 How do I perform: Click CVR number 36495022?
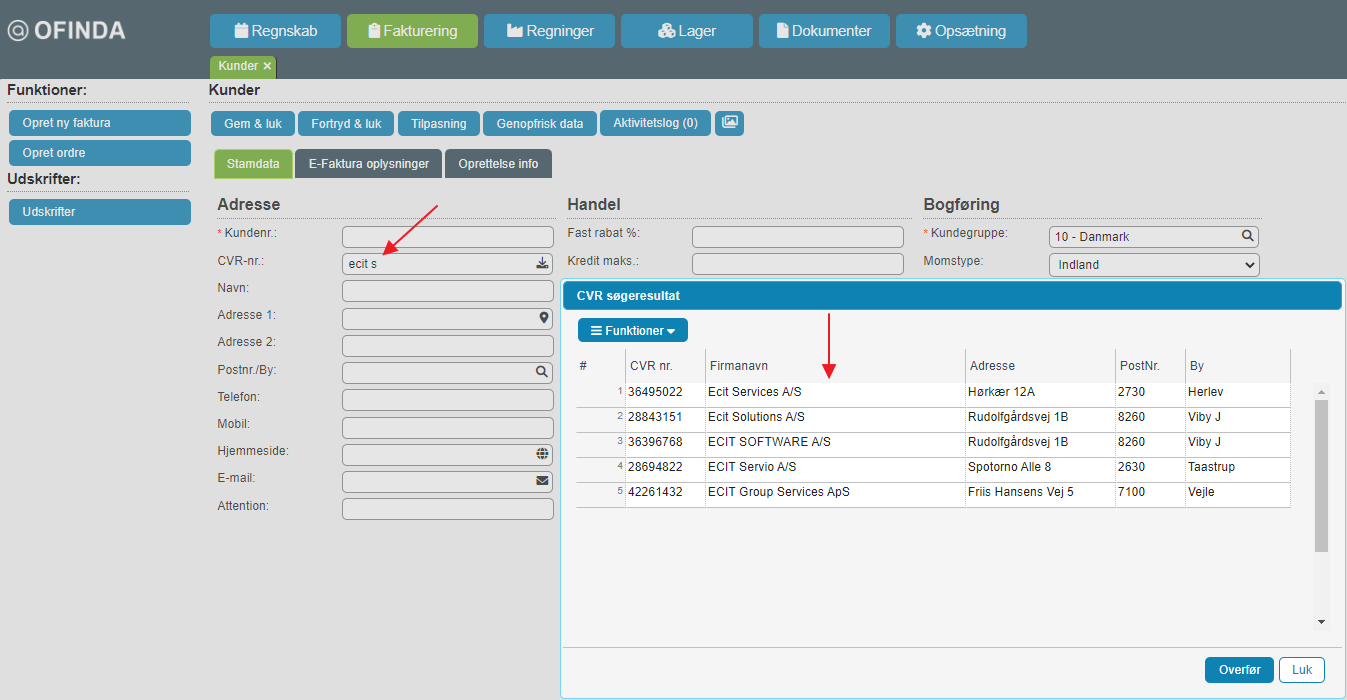(x=655, y=392)
